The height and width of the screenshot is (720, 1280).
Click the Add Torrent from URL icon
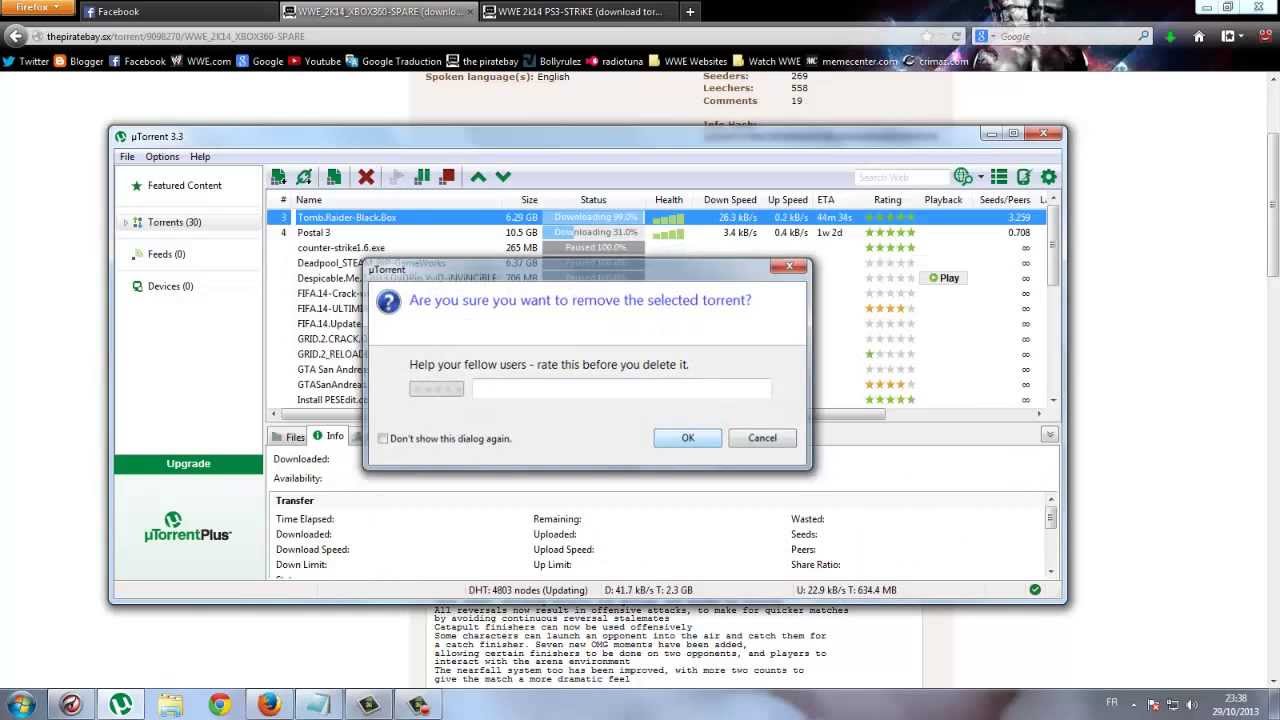point(304,177)
